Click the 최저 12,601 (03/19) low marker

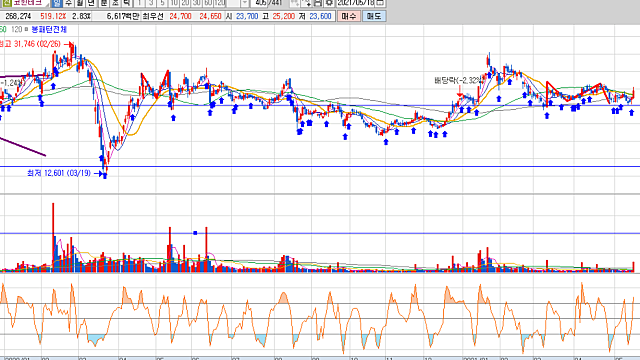point(59,173)
